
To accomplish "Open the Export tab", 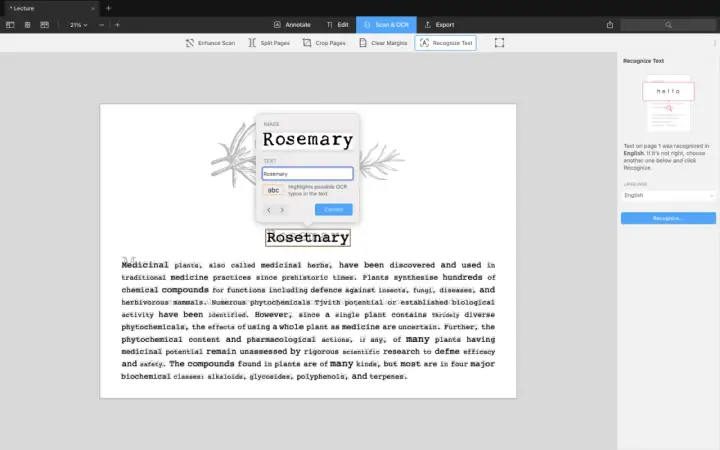I will (x=439, y=25).
